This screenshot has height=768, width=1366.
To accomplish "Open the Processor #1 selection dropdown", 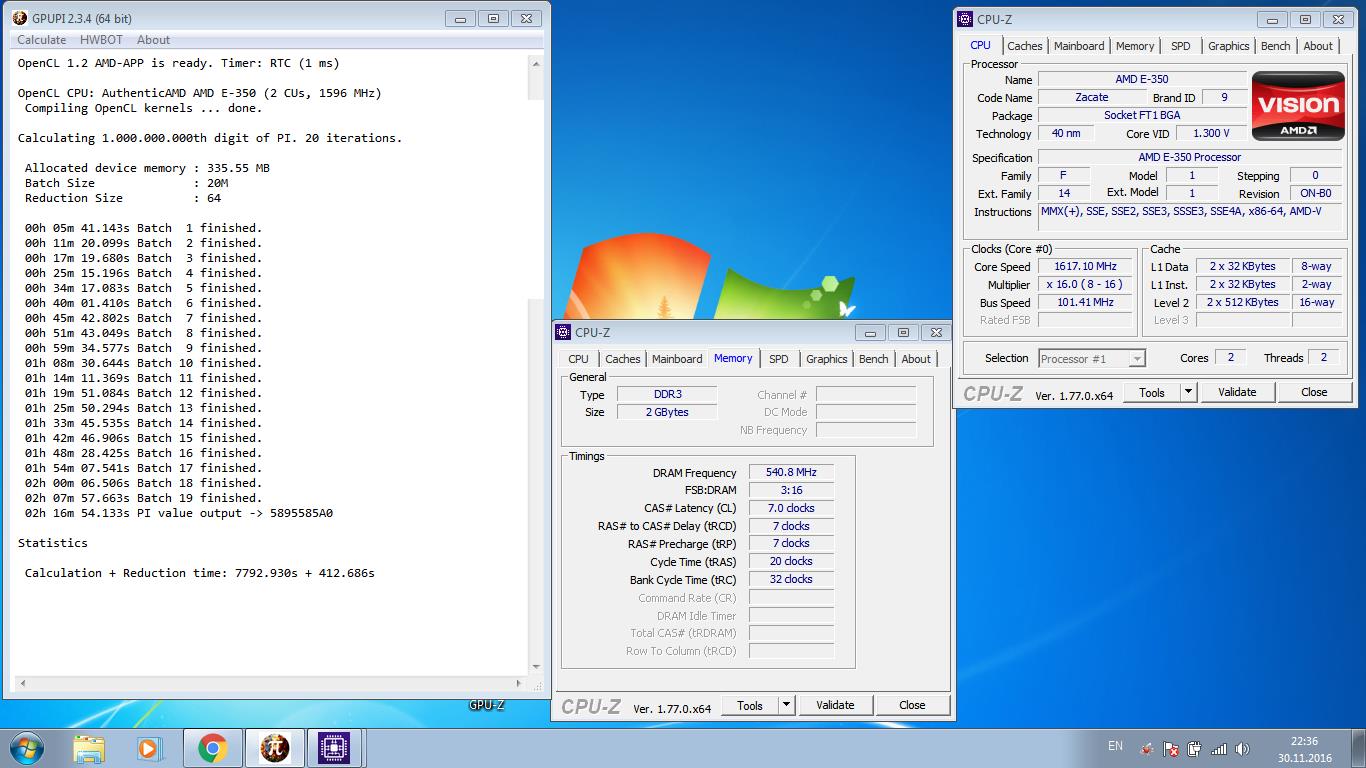I will tap(1092, 358).
